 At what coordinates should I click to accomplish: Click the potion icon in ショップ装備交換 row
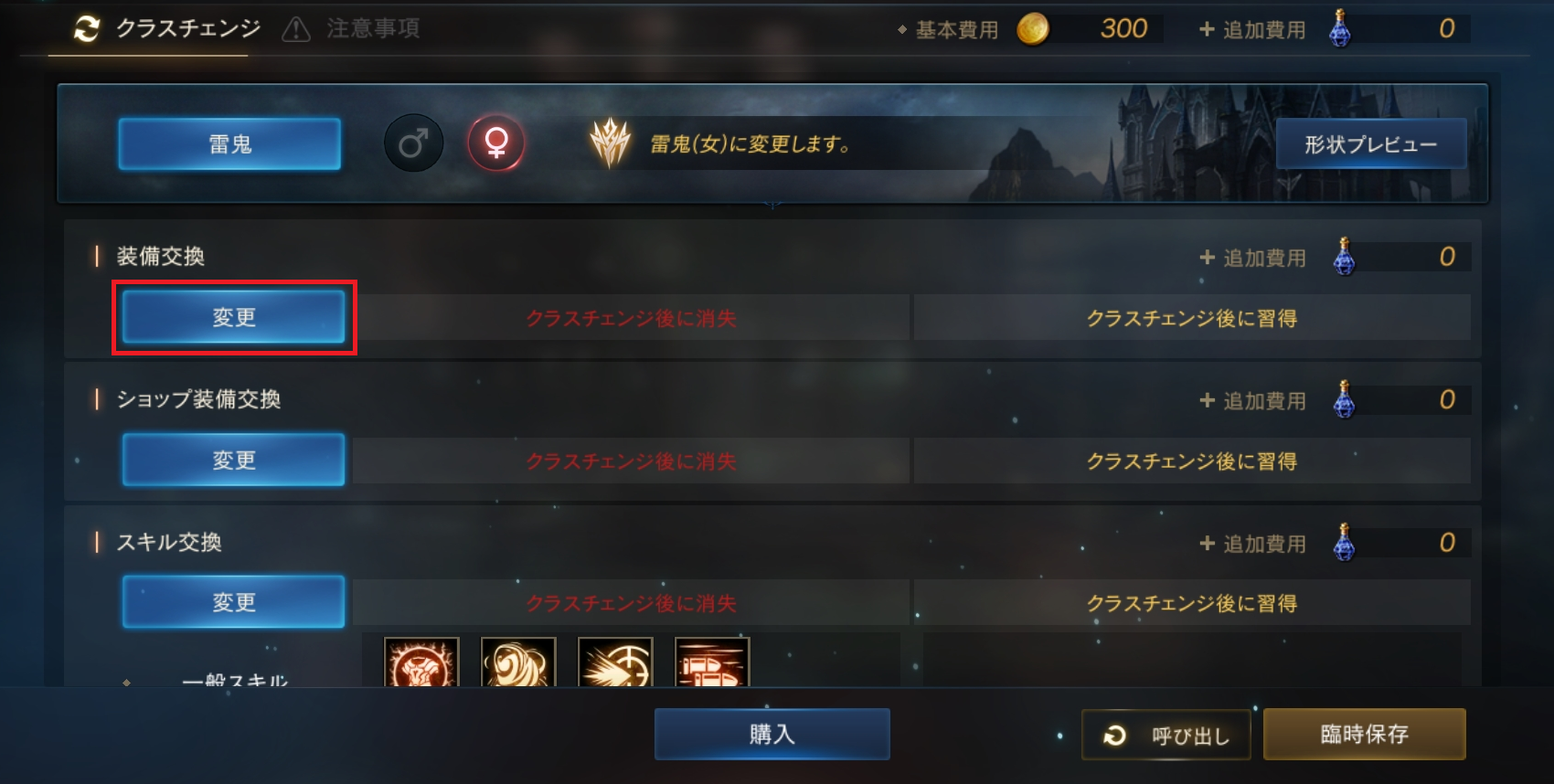pos(1344,399)
